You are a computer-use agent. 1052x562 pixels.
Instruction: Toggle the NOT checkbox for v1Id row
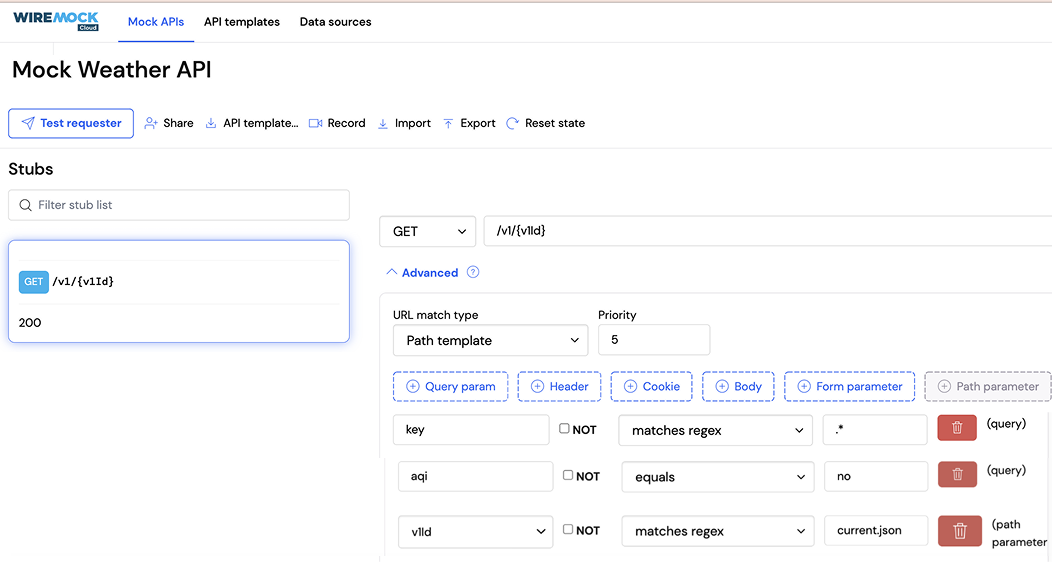click(568, 529)
